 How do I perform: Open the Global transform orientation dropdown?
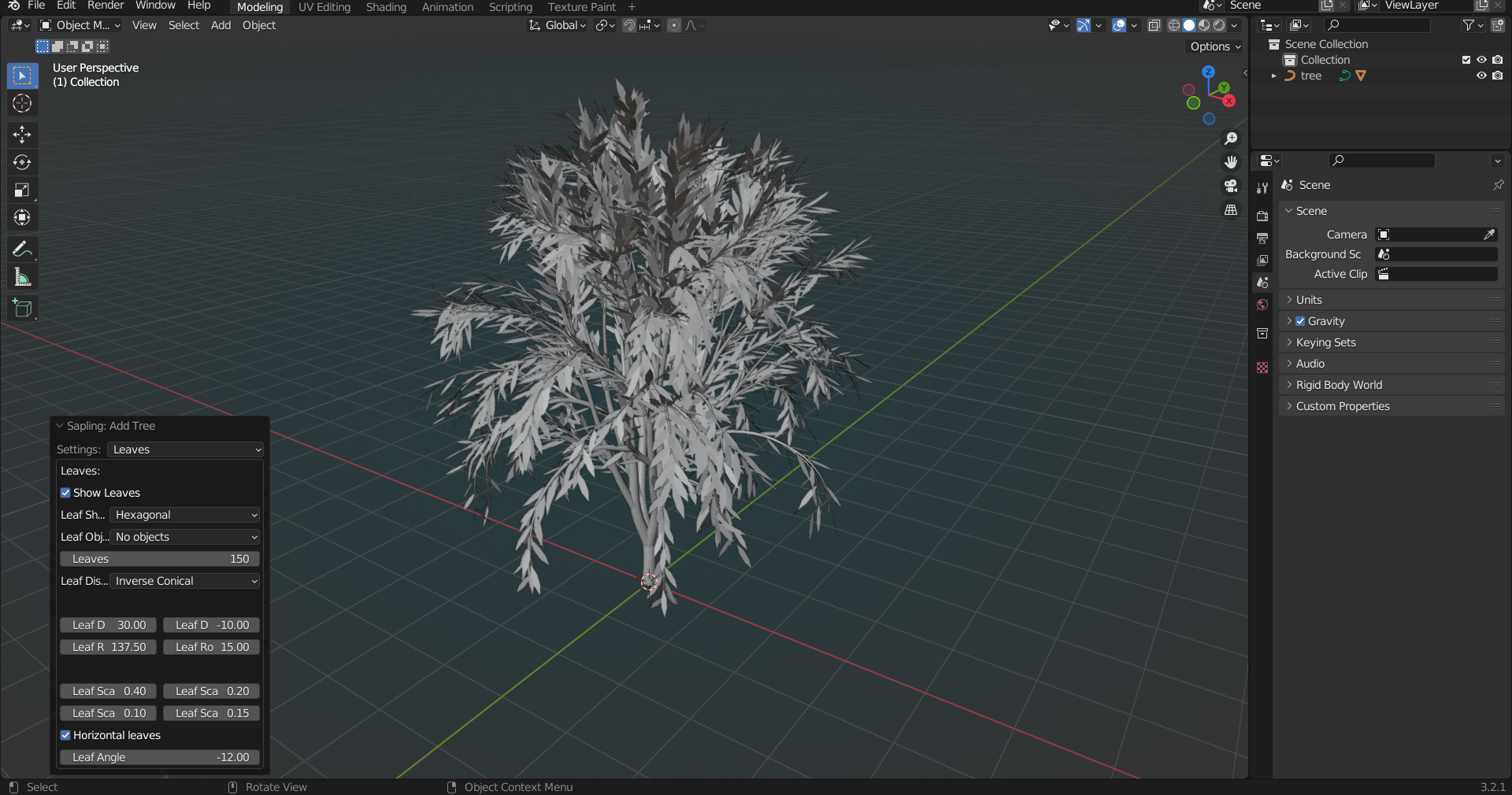pos(558,25)
